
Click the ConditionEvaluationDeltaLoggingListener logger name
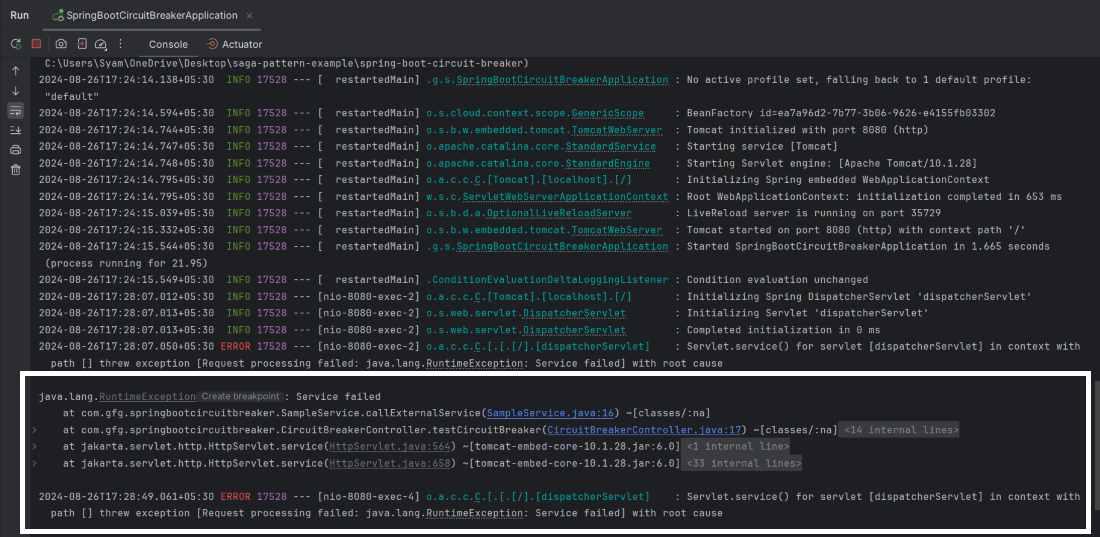[x=548, y=279]
